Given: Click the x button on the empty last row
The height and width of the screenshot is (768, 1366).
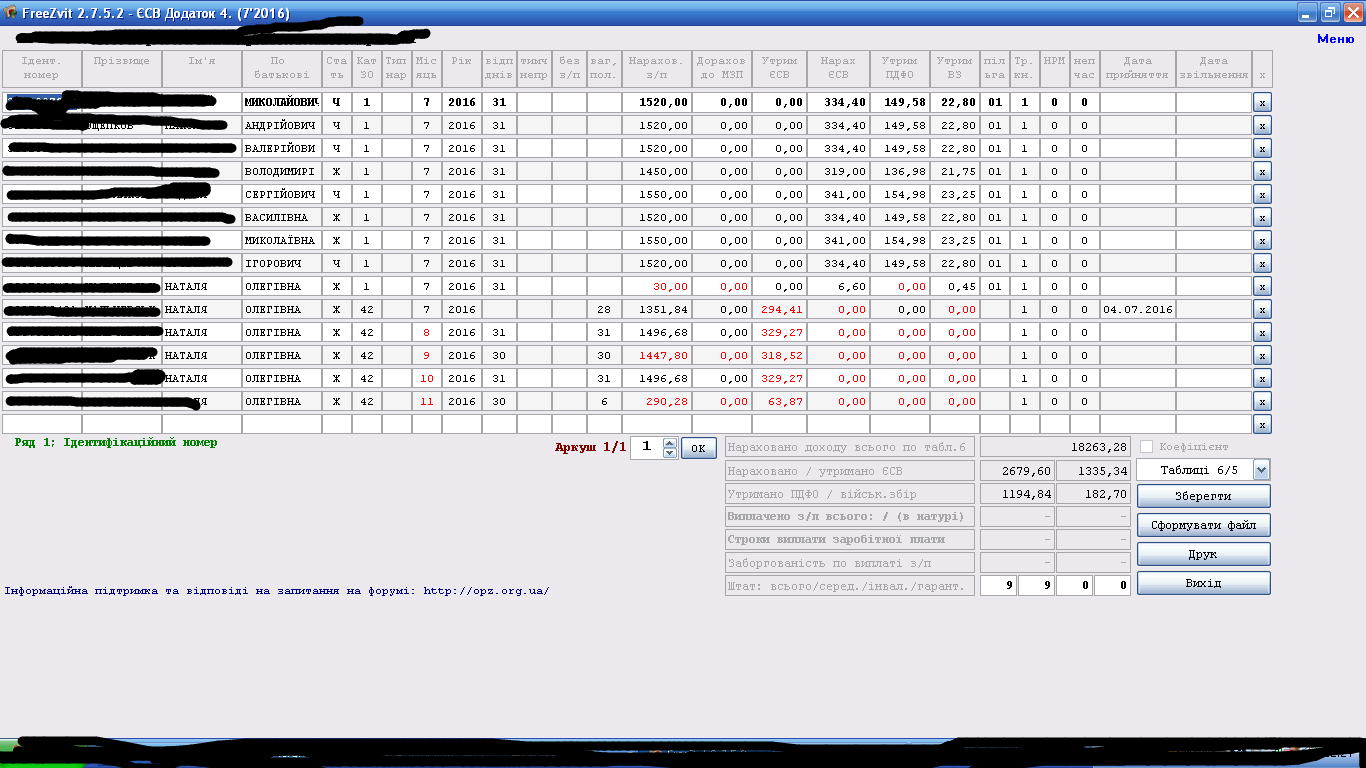Looking at the screenshot, I should click(1262, 424).
